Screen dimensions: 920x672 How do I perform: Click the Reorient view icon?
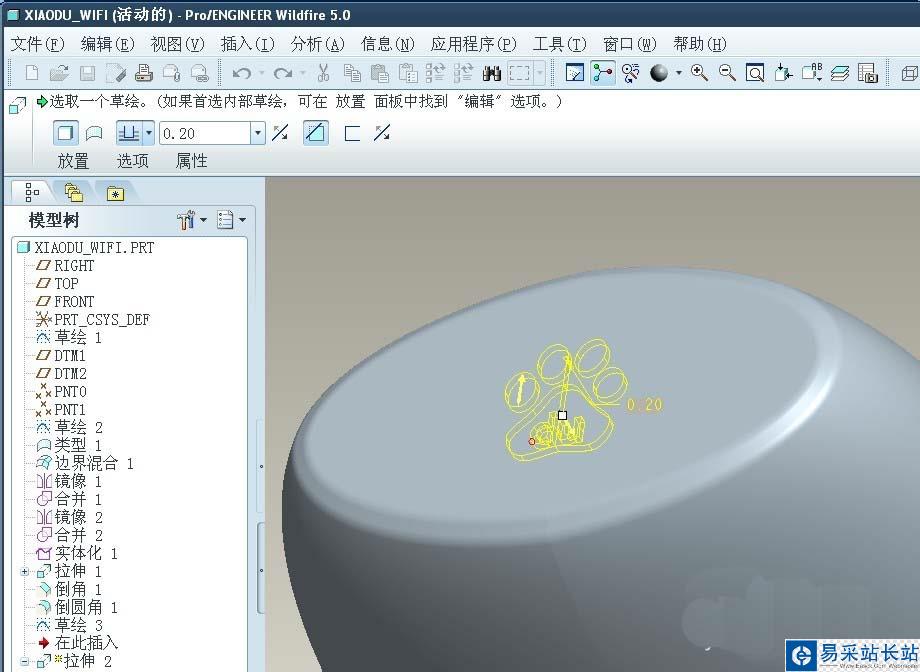(x=783, y=73)
